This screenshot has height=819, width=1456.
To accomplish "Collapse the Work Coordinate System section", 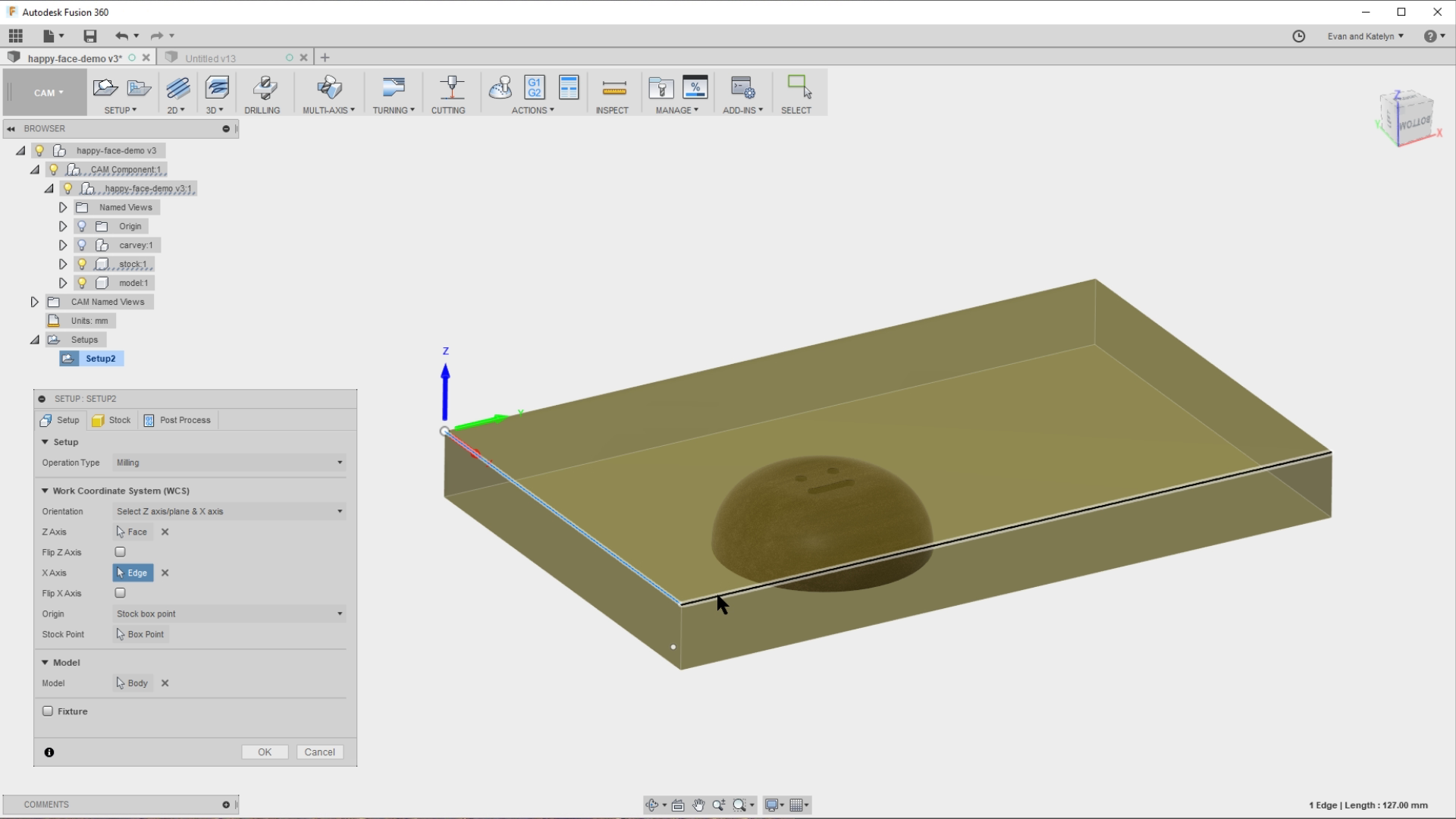I will click(45, 491).
